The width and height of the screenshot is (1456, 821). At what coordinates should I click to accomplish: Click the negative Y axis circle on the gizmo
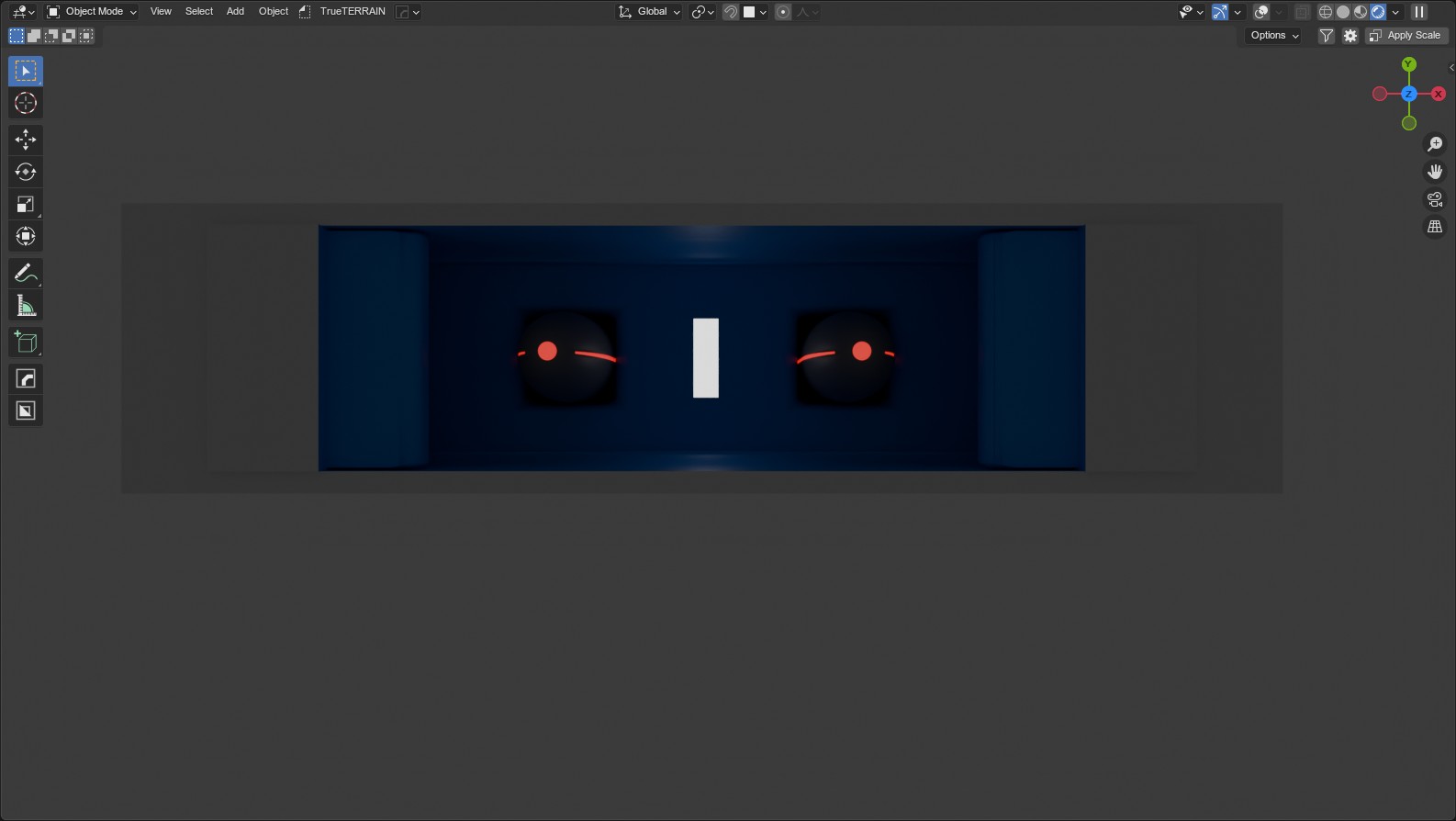pos(1409,123)
